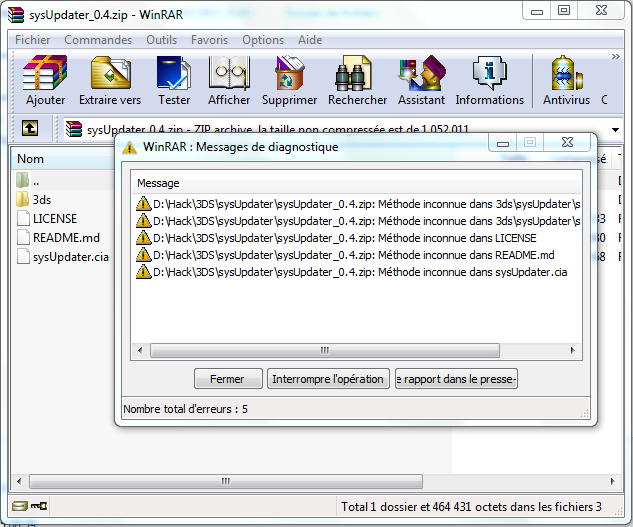Click the archive icon in address bar

[74, 129]
